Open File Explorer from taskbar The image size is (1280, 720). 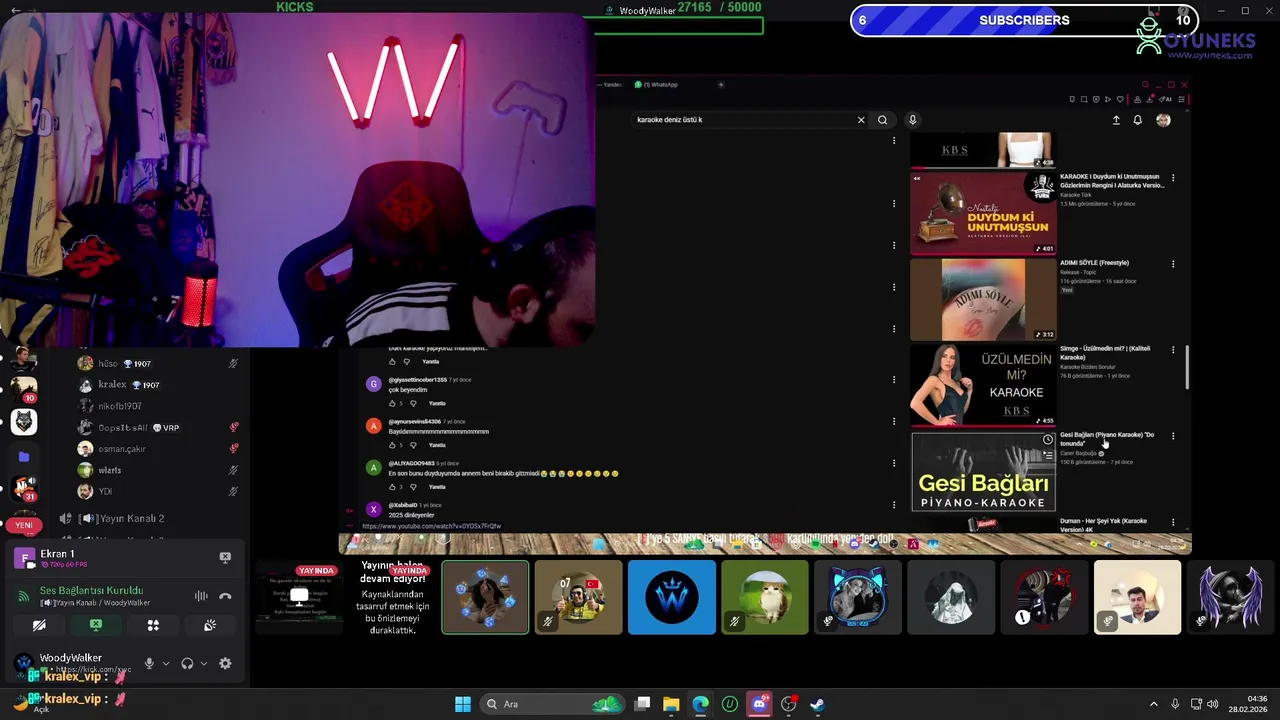[x=671, y=704]
